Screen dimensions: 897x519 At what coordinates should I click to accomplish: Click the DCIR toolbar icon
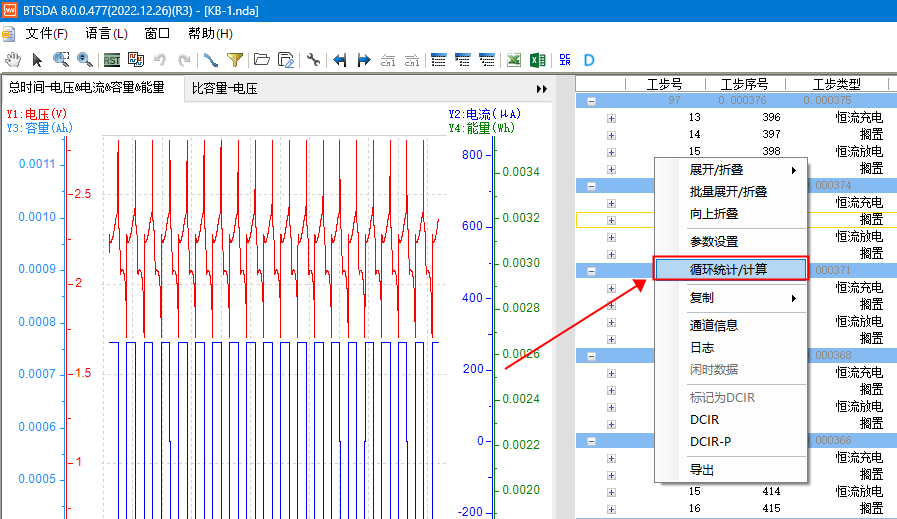[x=565, y=60]
